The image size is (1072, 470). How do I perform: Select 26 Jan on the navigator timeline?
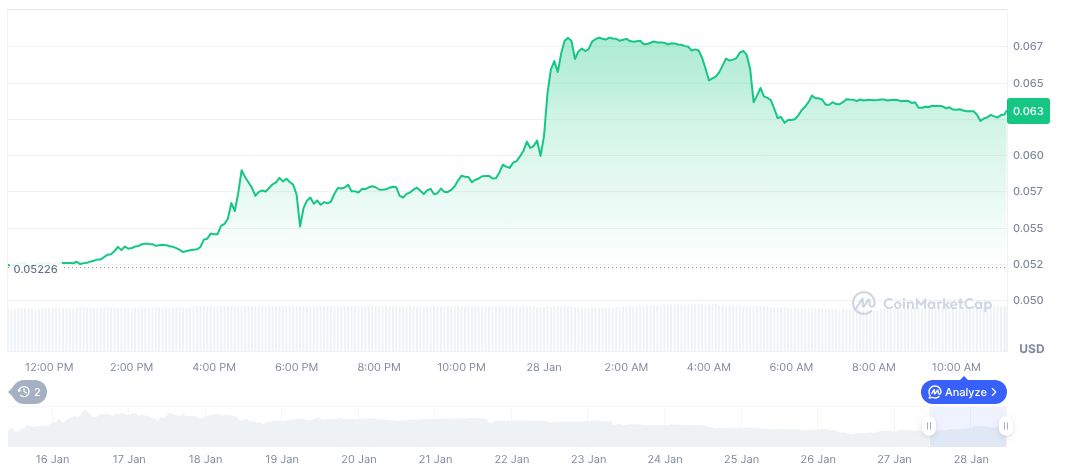tap(818, 459)
